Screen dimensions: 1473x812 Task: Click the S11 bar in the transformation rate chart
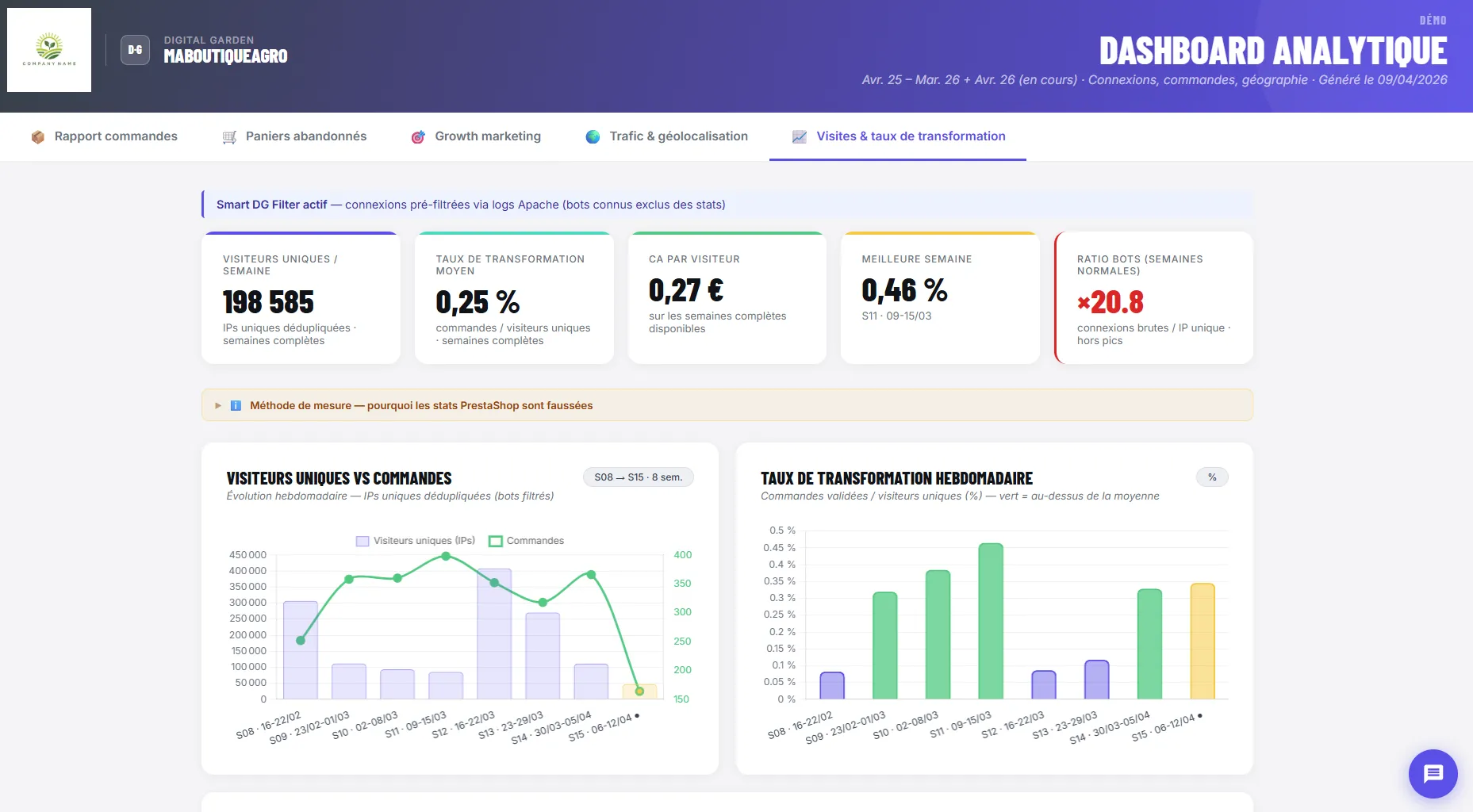coord(991,621)
